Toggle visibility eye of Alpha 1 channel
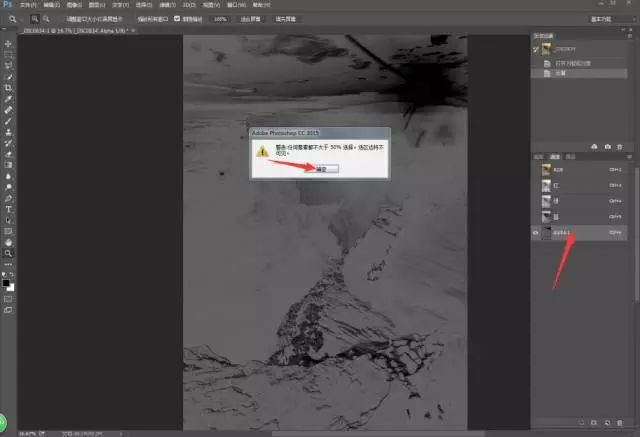Image resolution: width=640 pixels, height=437 pixels. (534, 232)
